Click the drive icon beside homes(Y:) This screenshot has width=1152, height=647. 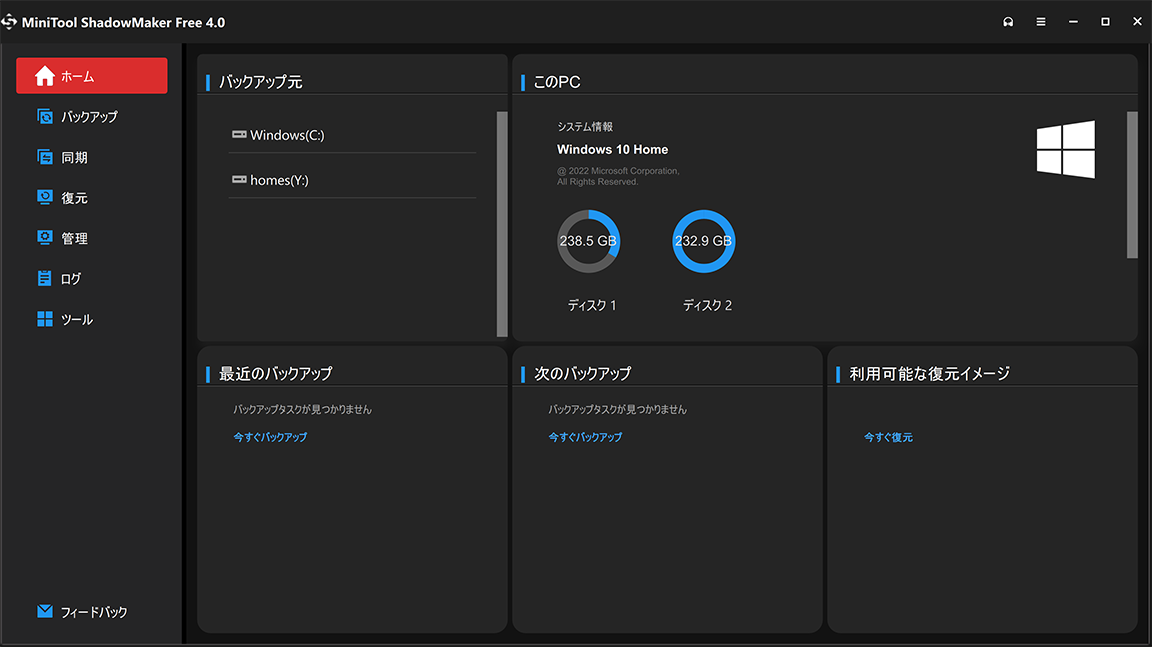click(x=239, y=179)
